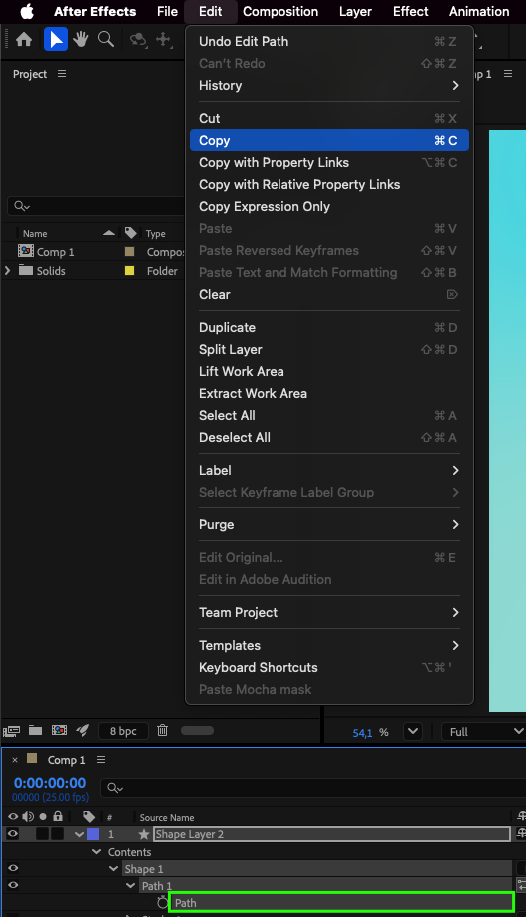Toggle solo switch for Shape Layer 2
526x917 pixels.
[42, 834]
